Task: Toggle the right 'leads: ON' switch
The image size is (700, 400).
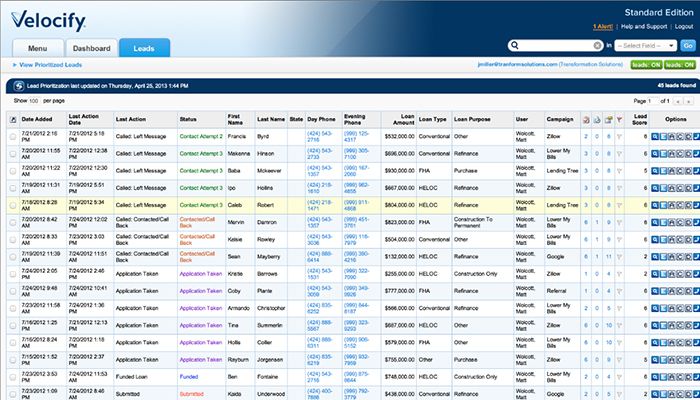Action: [679, 65]
